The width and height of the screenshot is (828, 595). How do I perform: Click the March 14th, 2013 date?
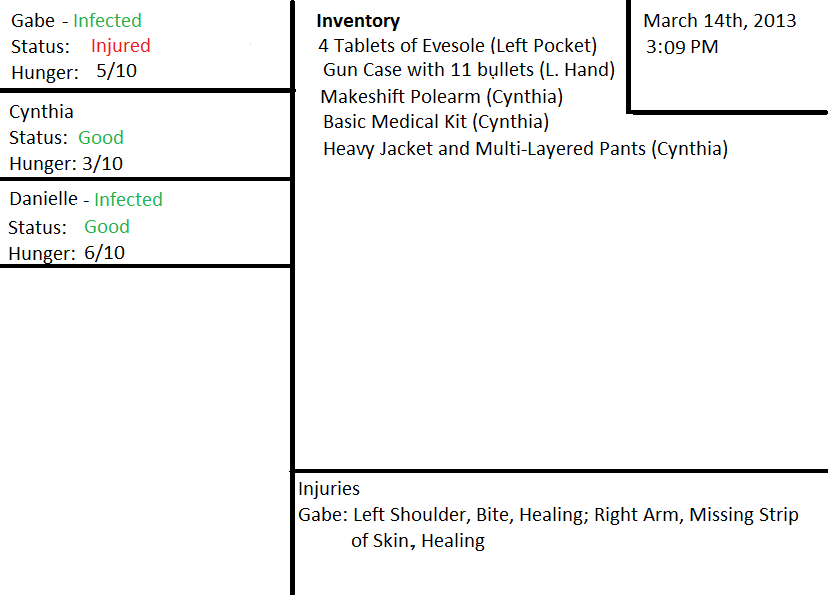point(720,21)
